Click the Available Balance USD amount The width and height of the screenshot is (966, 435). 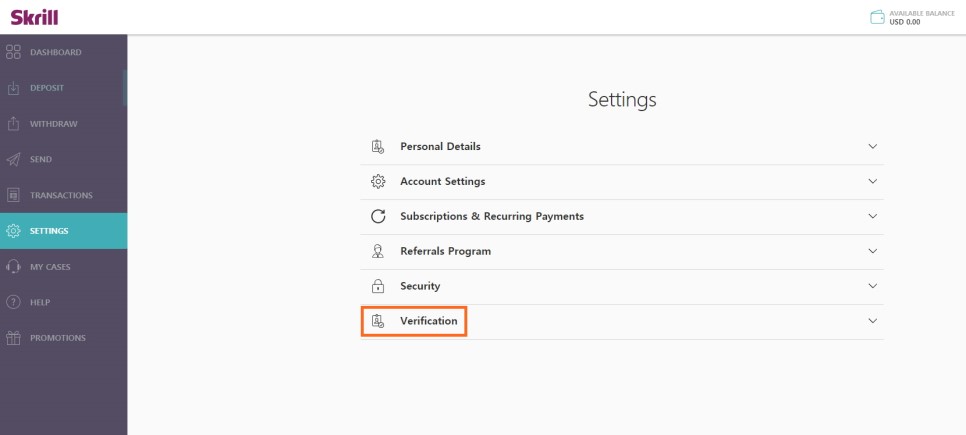(x=905, y=22)
